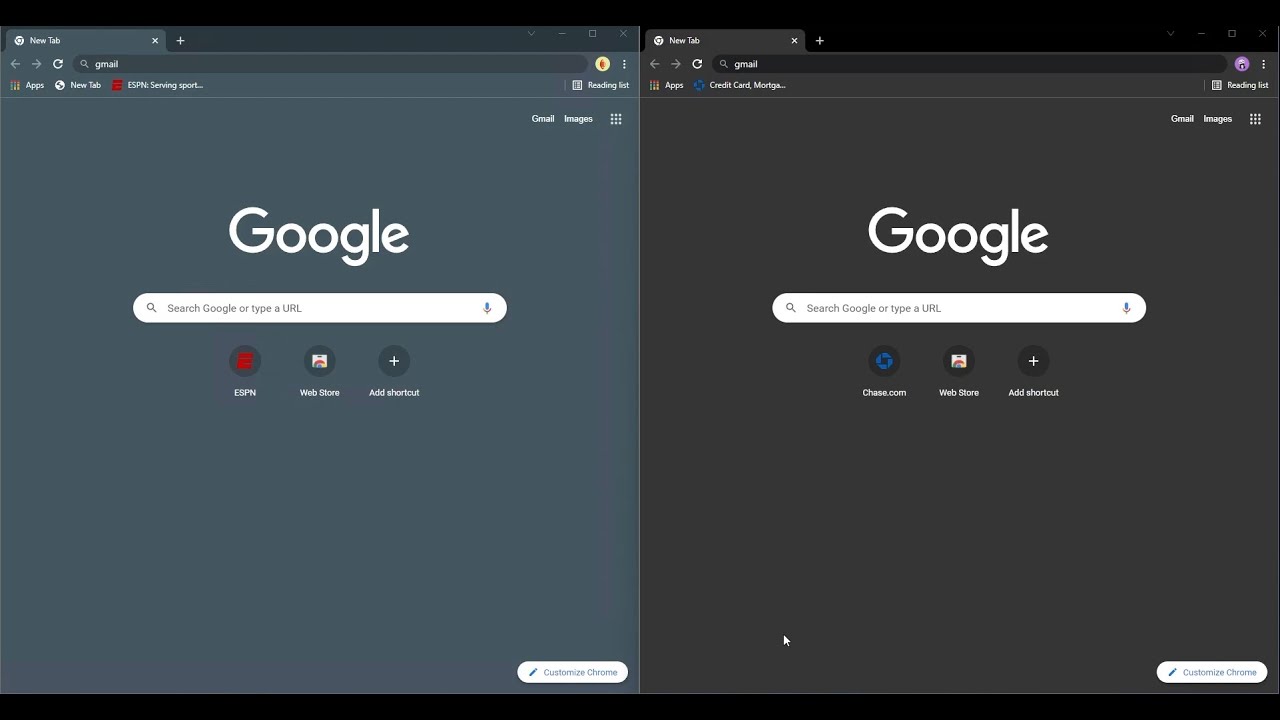
Task: Open the Apps bookmark in the left window
Action: click(27, 85)
